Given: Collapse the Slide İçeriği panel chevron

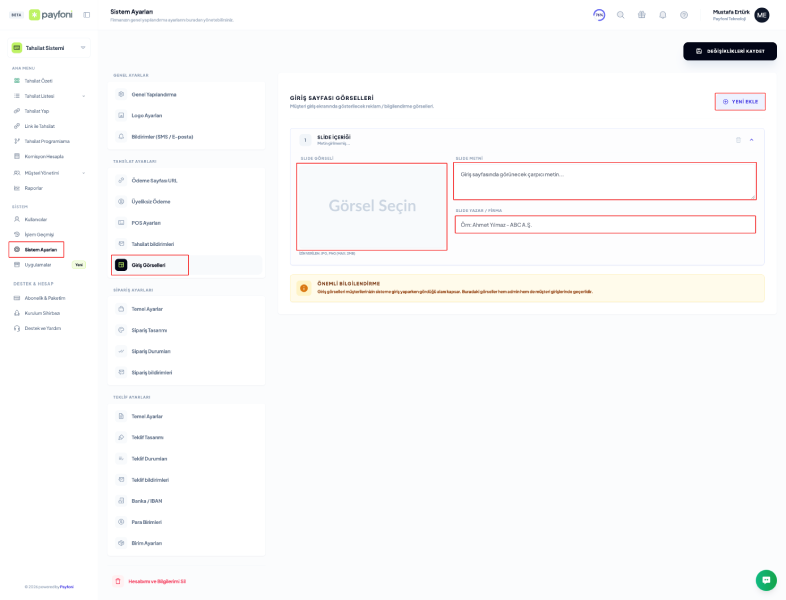Looking at the screenshot, I should (x=752, y=140).
